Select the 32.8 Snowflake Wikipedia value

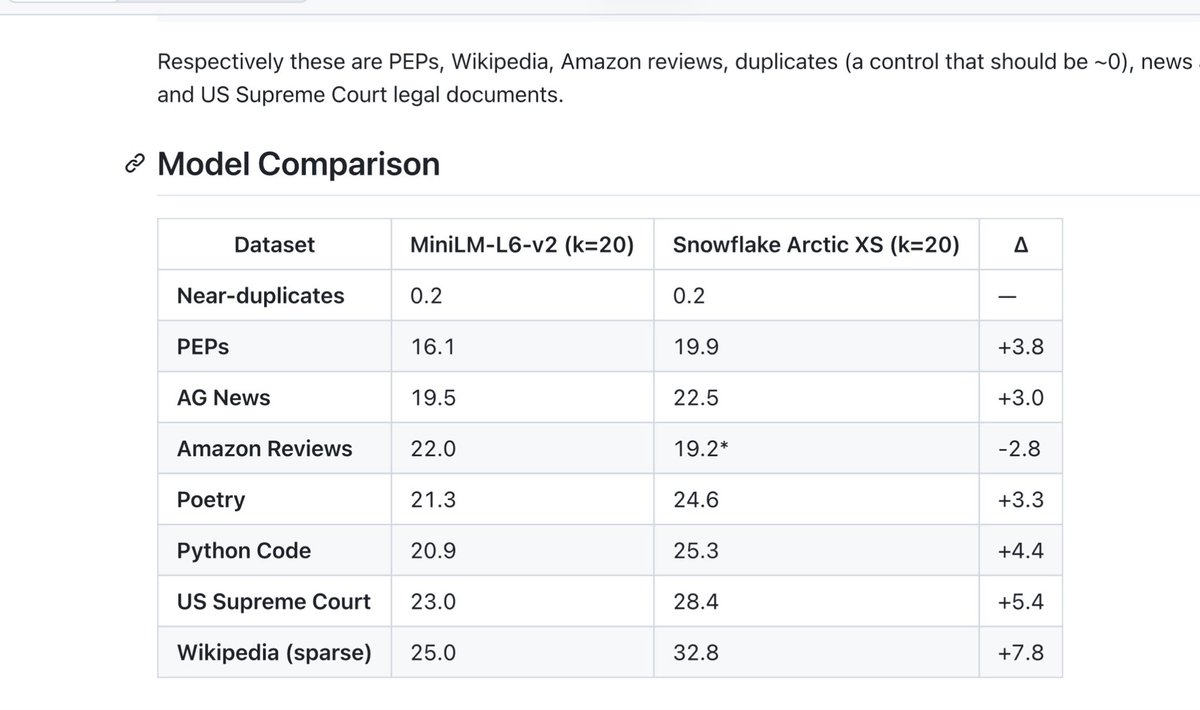pos(695,653)
